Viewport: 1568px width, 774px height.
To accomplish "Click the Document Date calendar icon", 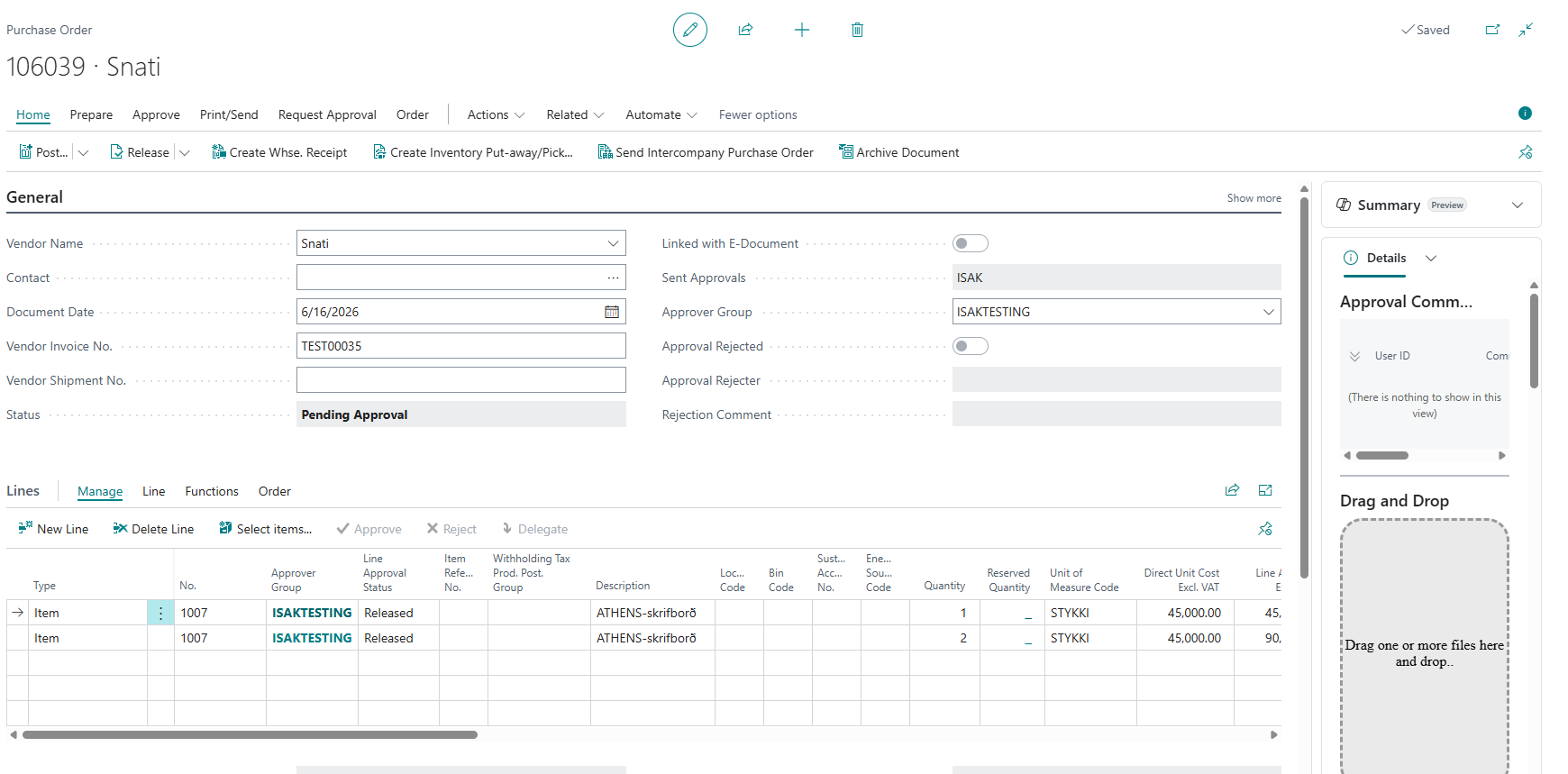I will tap(612, 312).
